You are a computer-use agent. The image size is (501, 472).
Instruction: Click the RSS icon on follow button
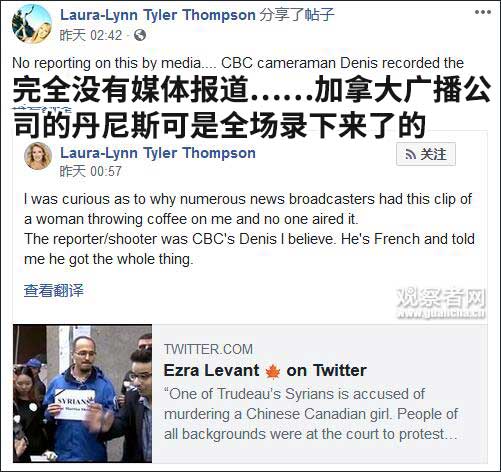[x=410, y=154]
